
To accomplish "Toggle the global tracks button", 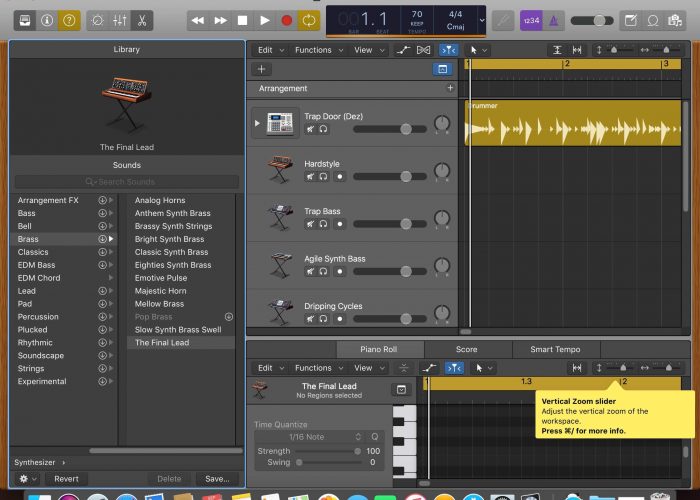I will 442,69.
